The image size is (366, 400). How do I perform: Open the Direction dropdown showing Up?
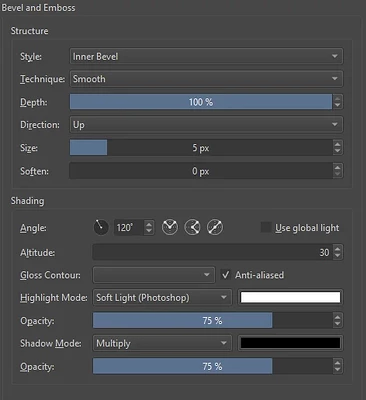pos(206,125)
